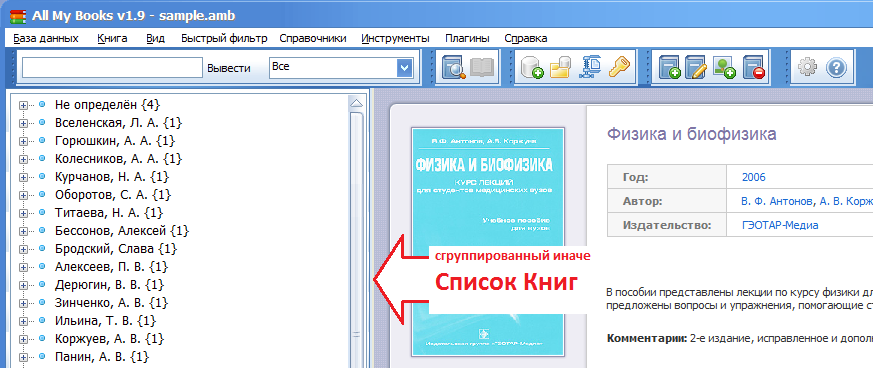
Task: Open the Книга menu
Action: (112, 38)
